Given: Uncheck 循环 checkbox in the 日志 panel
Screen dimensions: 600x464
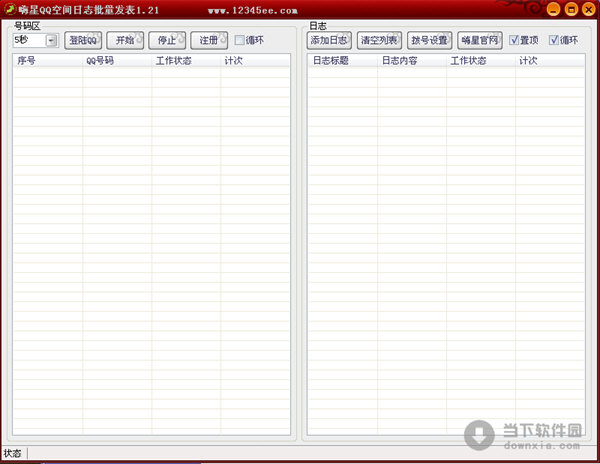Looking at the screenshot, I should (554, 41).
